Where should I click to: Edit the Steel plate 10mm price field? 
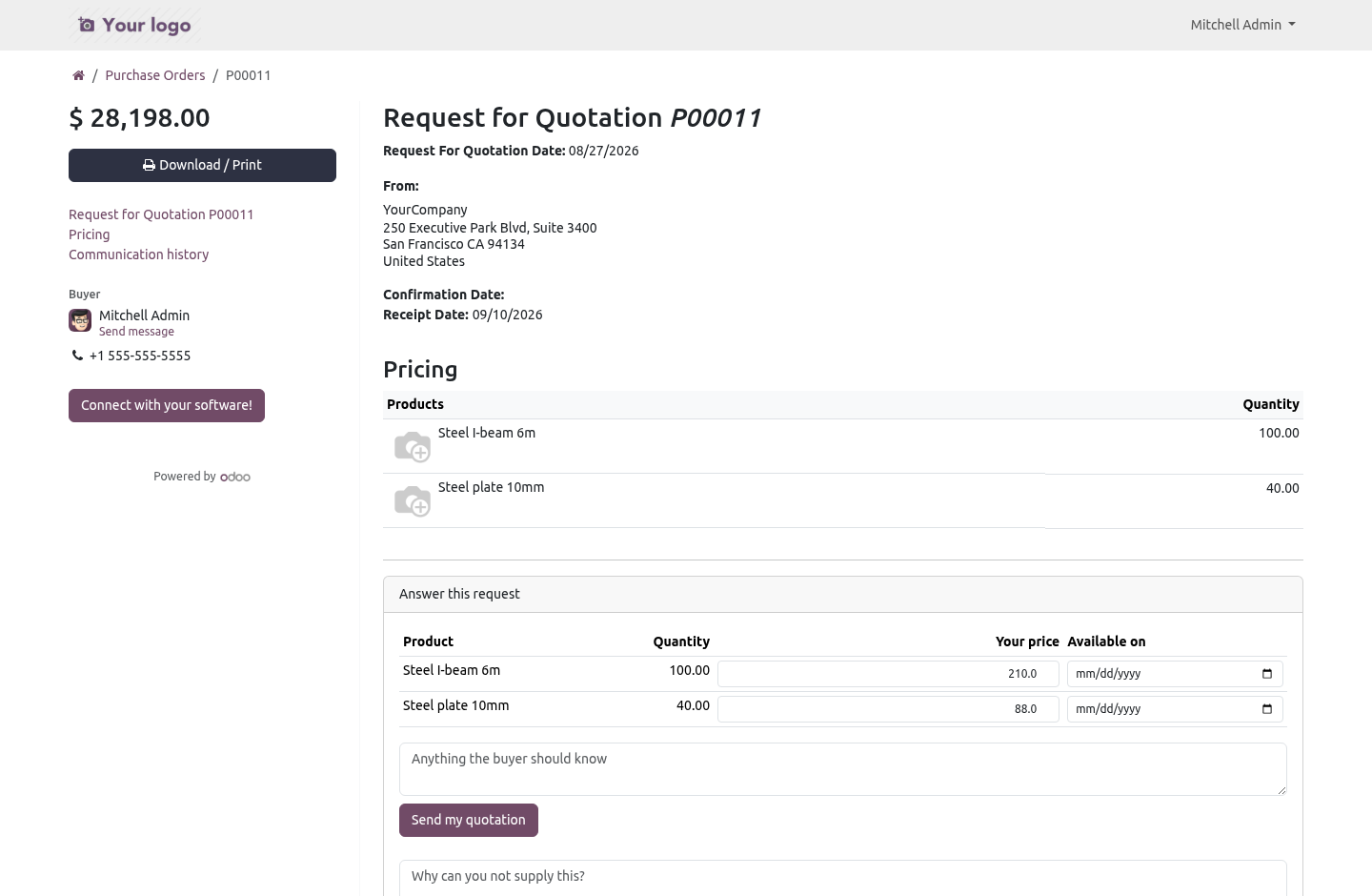(888, 709)
